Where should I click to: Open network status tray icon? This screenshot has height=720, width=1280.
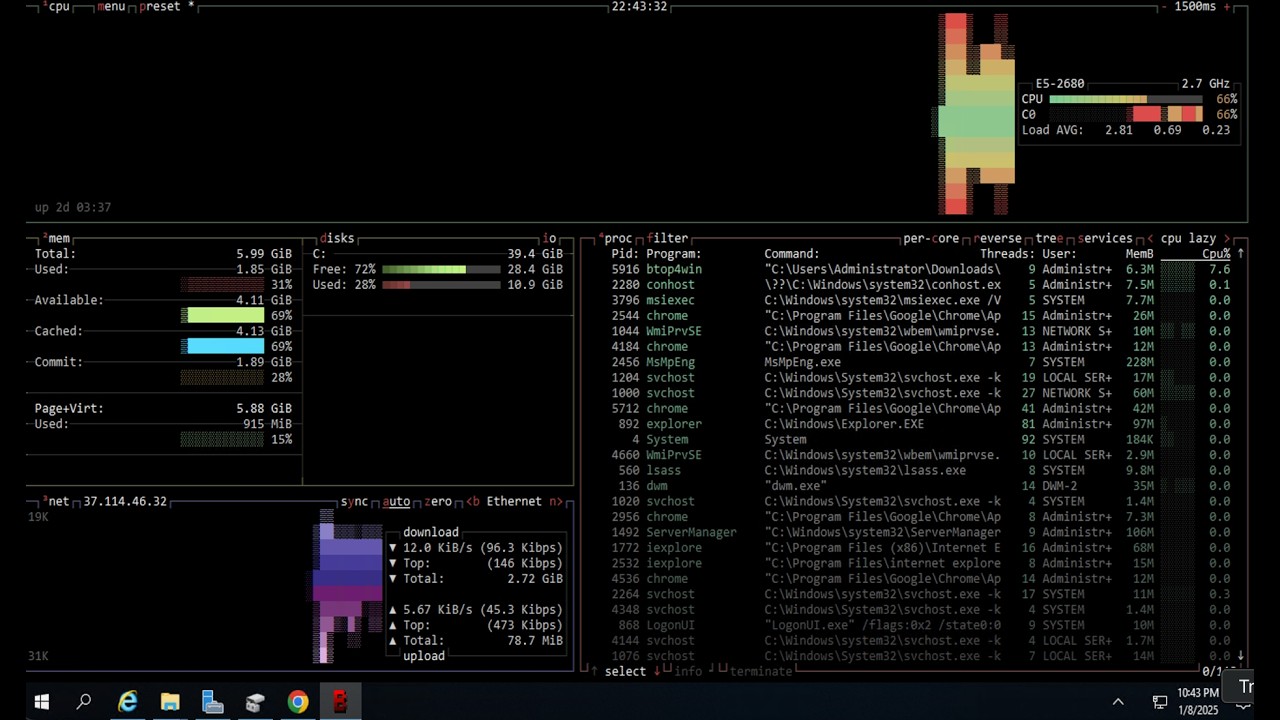pos(1160,702)
